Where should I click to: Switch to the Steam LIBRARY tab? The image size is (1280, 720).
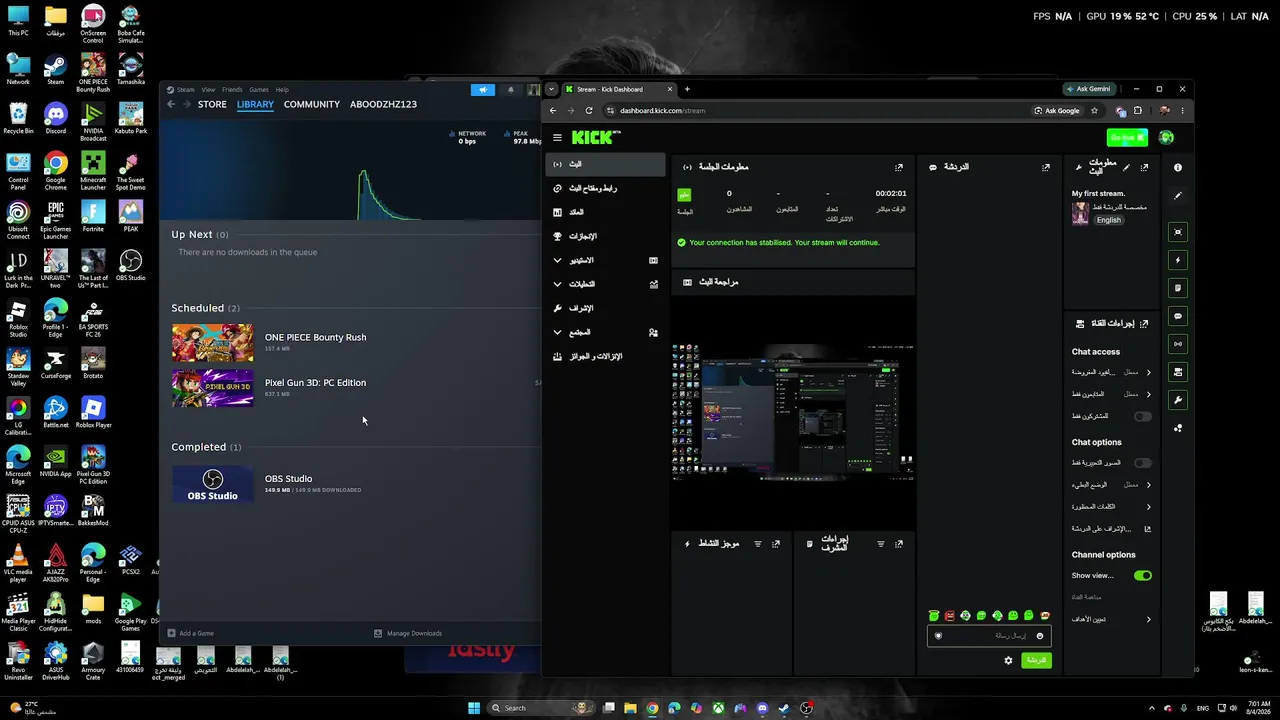click(x=255, y=104)
